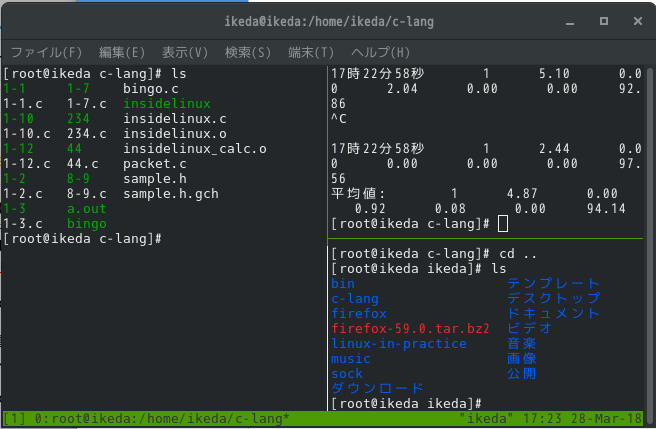Click insidelinux.c file name
The height and width of the screenshot is (429, 656).
pos(174,118)
